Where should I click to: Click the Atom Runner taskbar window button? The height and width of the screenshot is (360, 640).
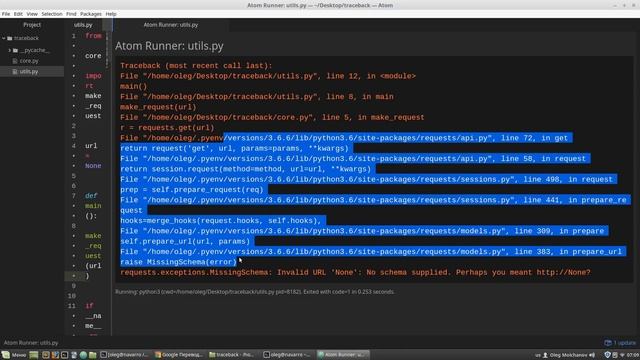[342, 355]
